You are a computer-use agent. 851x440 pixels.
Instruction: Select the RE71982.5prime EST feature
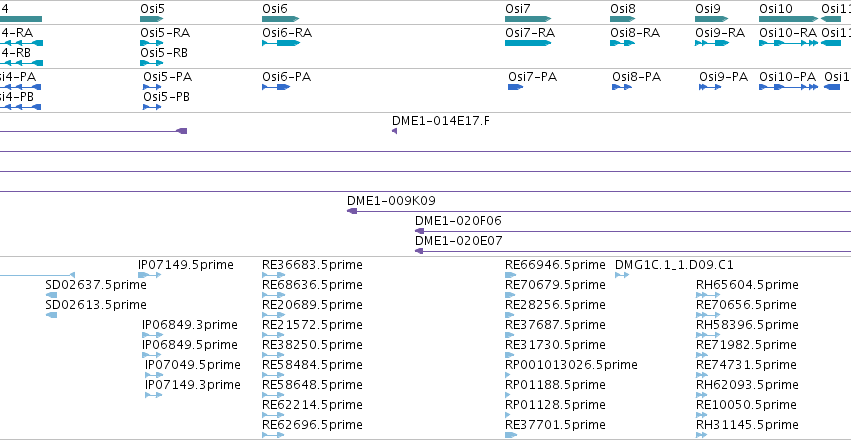tap(702, 355)
